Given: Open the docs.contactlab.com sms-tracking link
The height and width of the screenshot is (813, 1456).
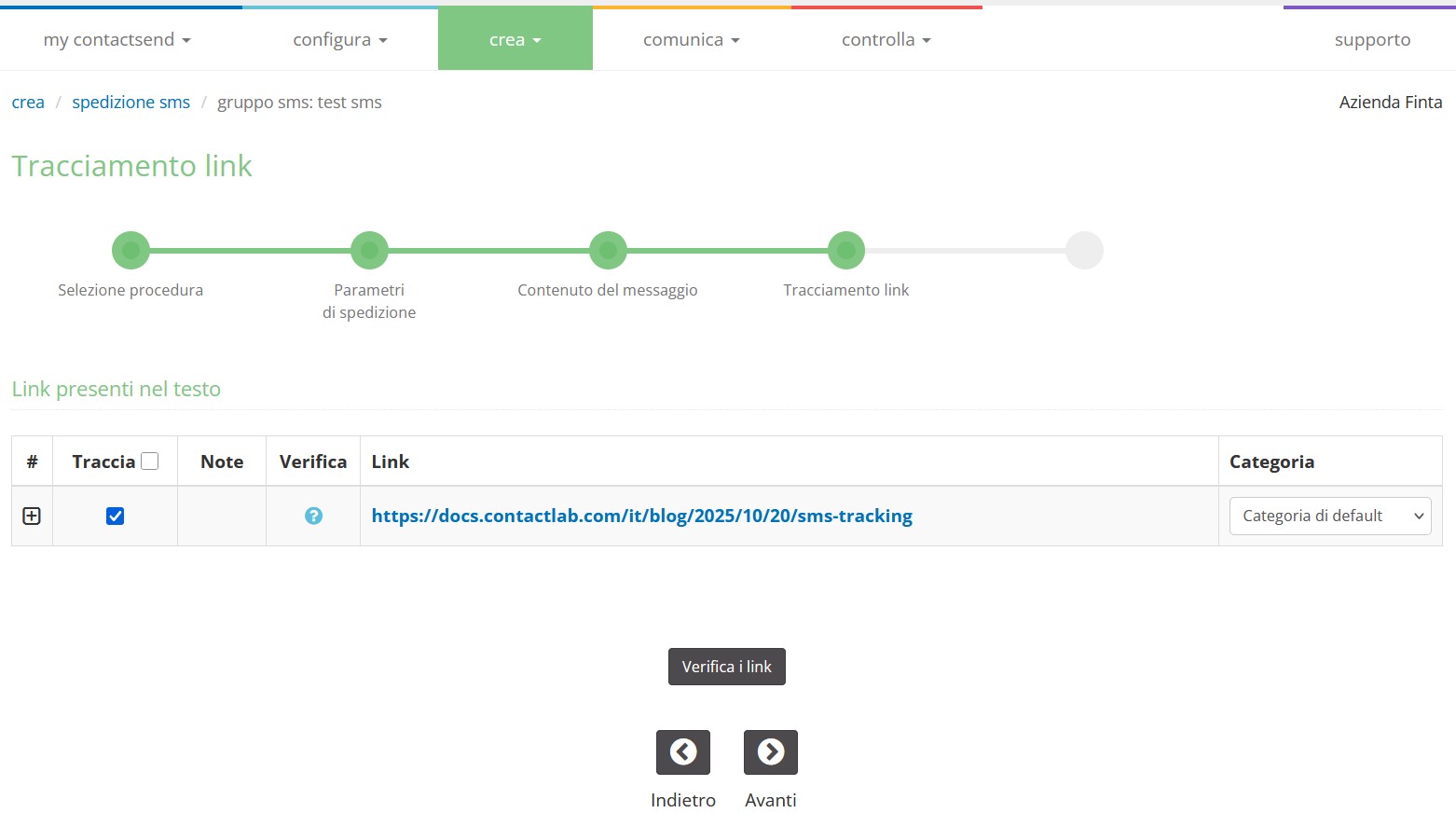Looking at the screenshot, I should (641, 516).
